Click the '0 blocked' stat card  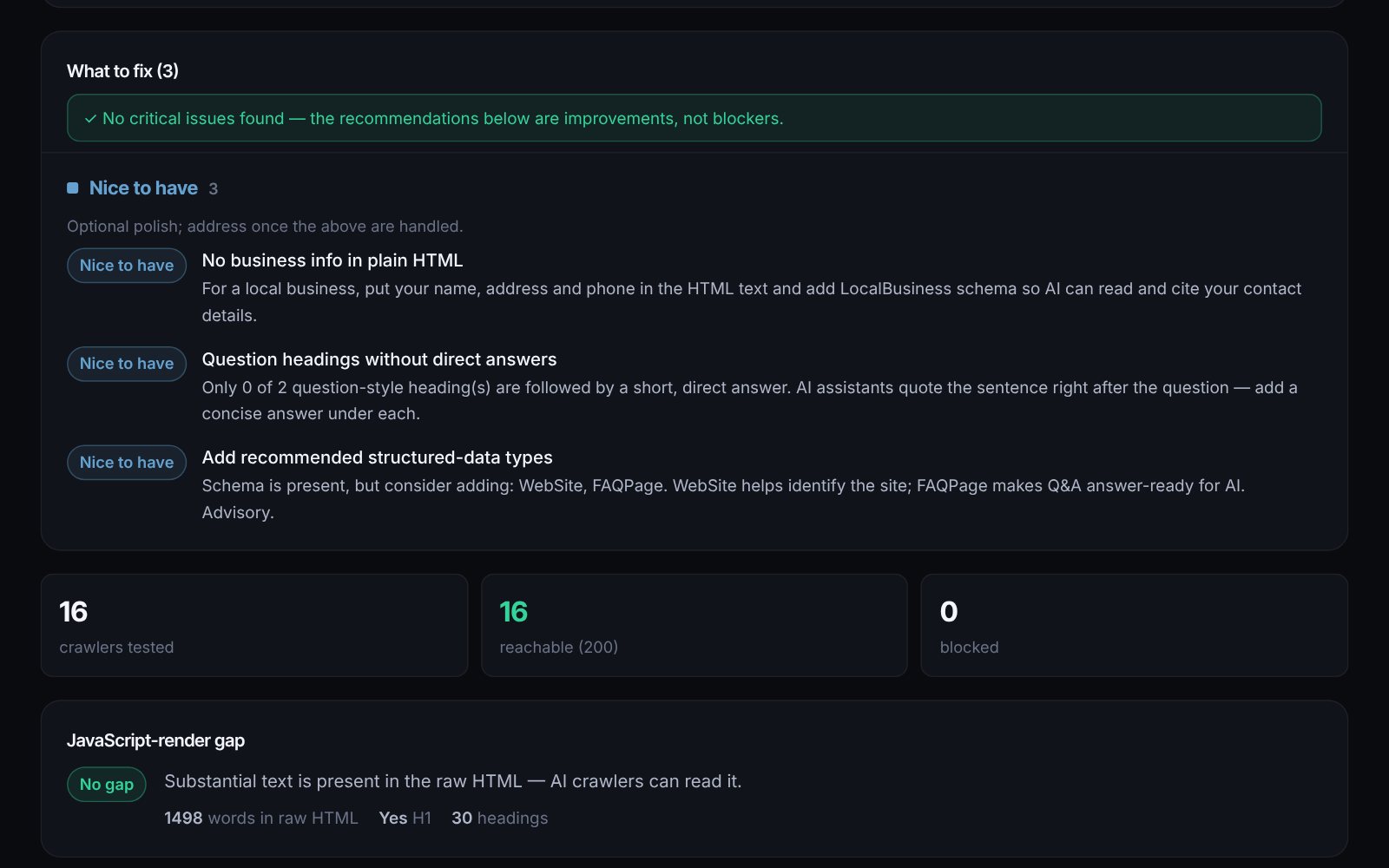(1135, 625)
